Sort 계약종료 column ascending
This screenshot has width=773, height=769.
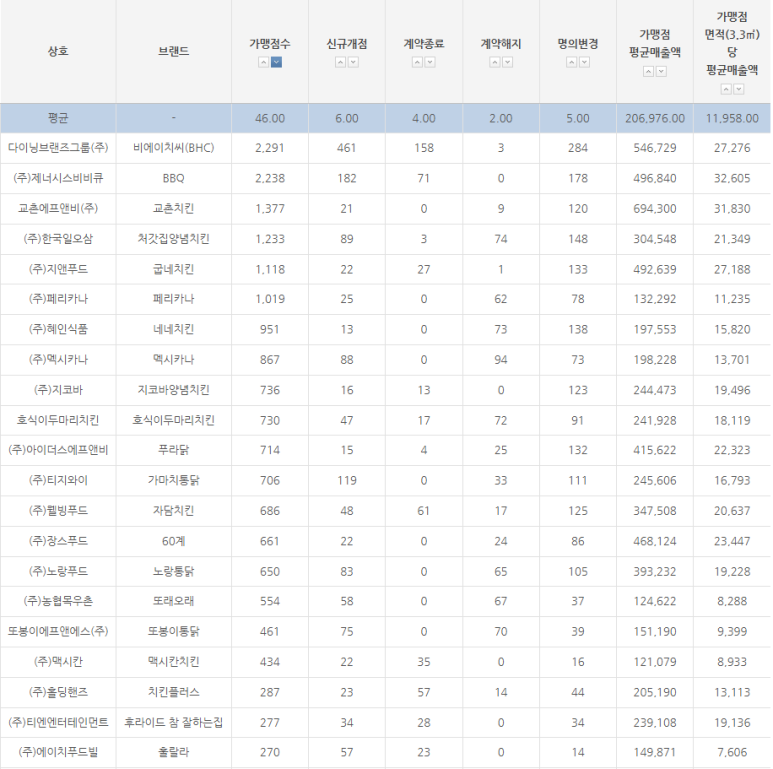(x=417, y=62)
